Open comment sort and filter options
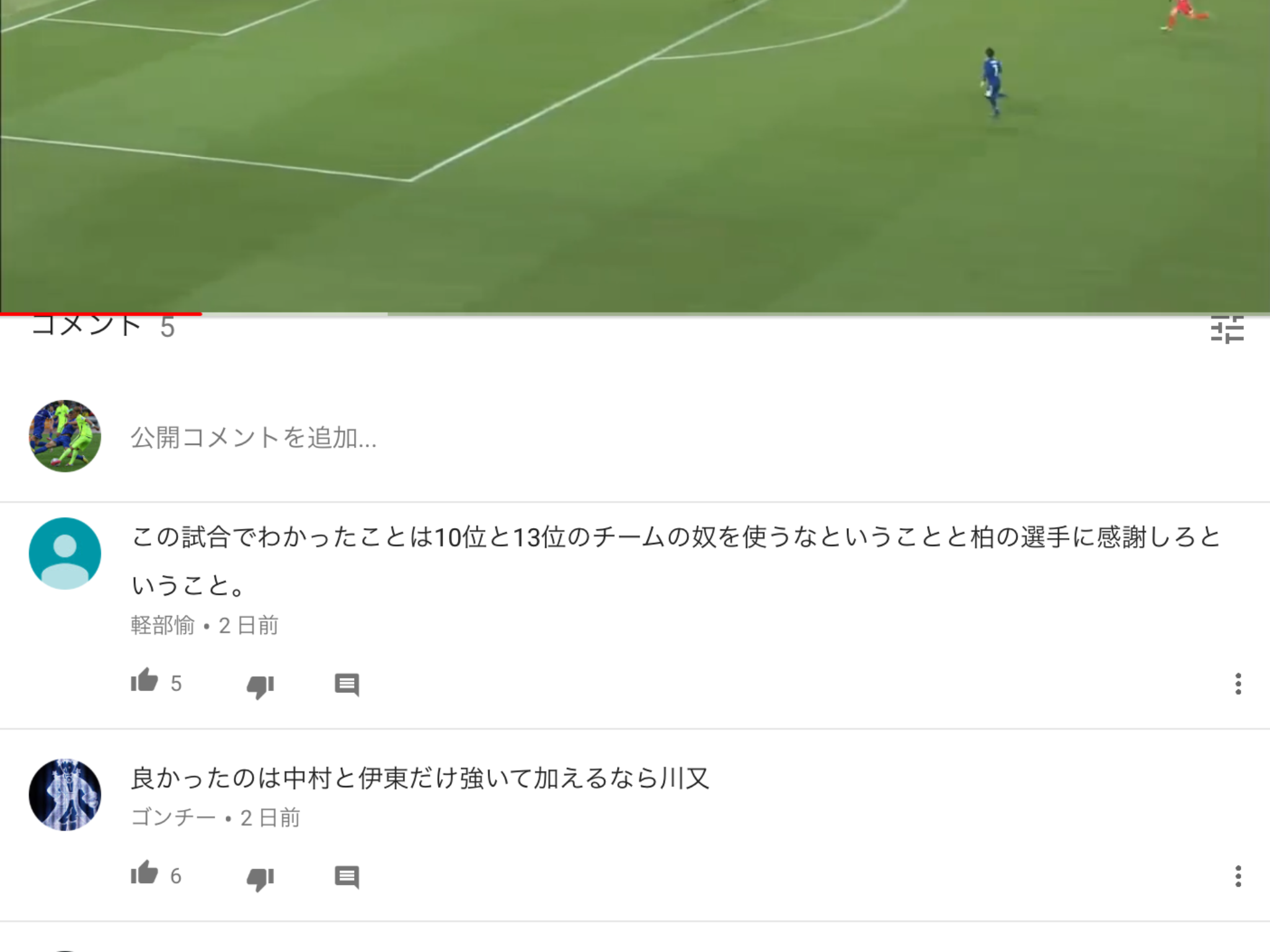1270x952 pixels. coord(1227,329)
